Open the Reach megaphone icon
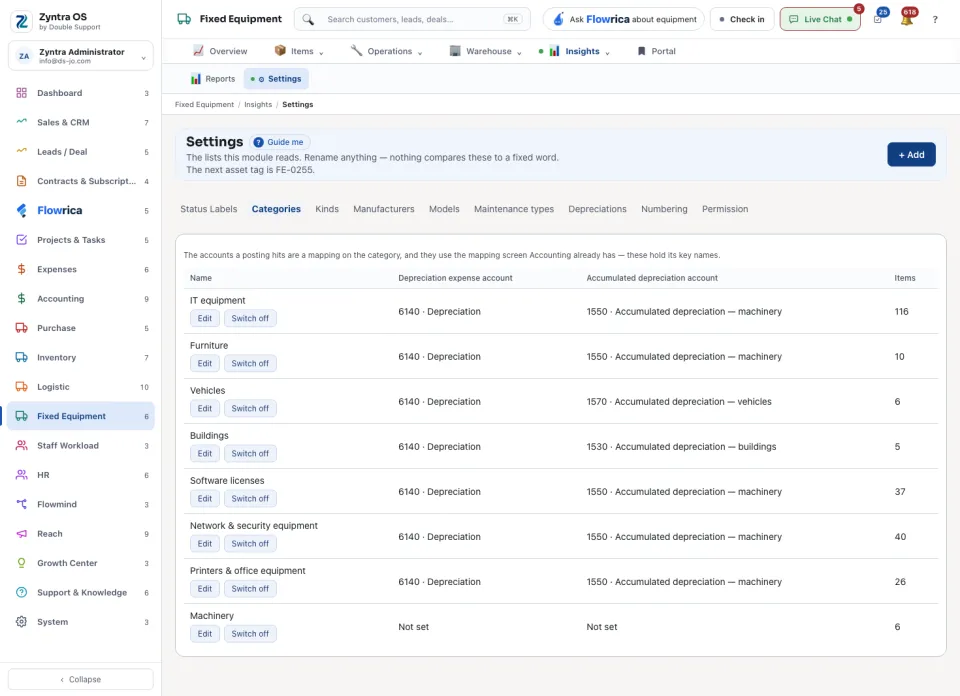 pos(21,534)
